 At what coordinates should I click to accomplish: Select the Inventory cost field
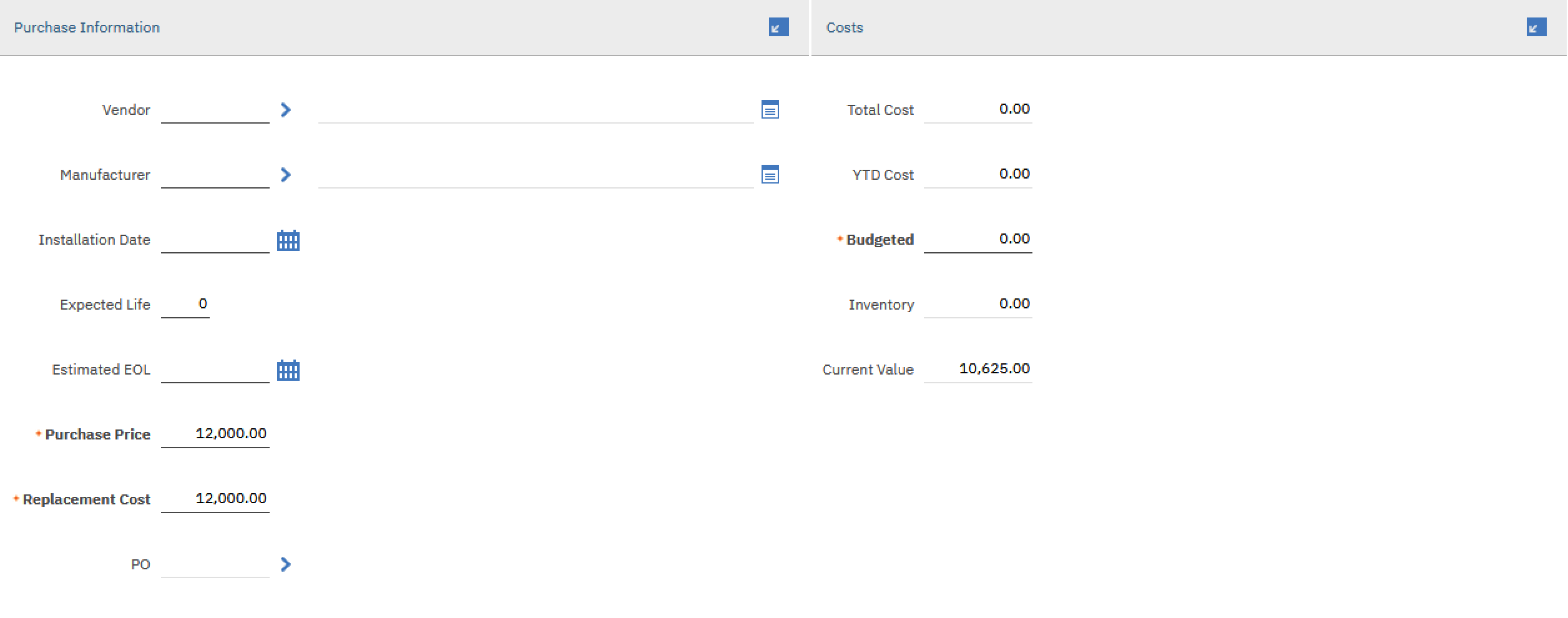[x=978, y=303]
